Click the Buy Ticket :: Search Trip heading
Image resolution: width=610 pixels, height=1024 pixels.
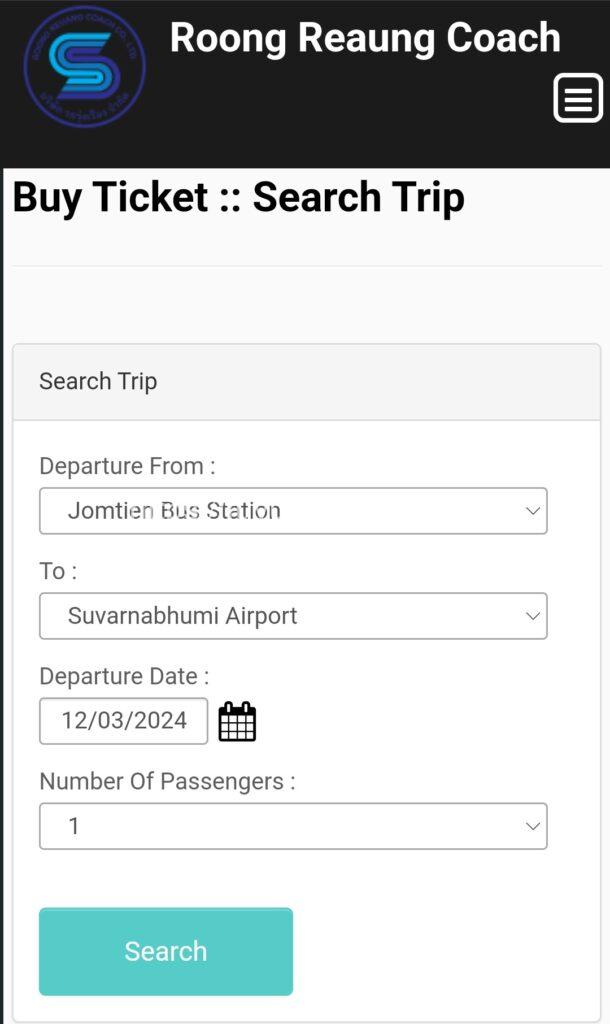pyautogui.click(x=238, y=197)
